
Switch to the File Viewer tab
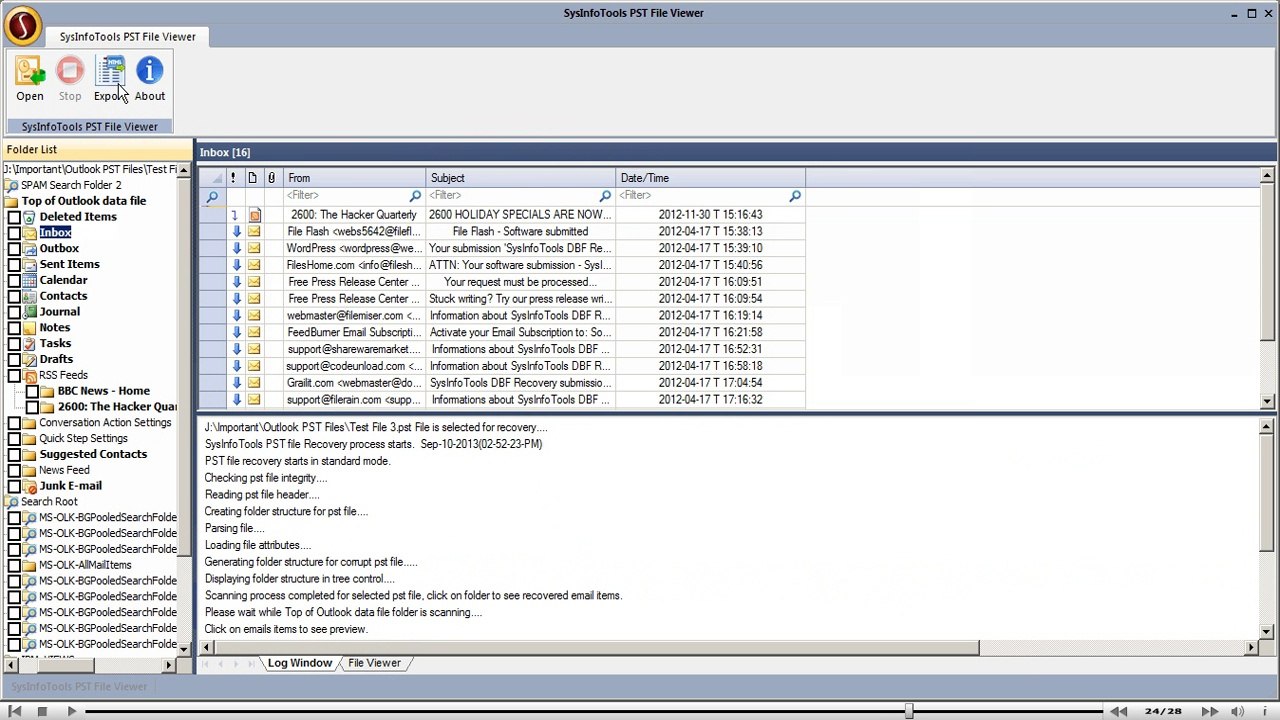(x=374, y=663)
